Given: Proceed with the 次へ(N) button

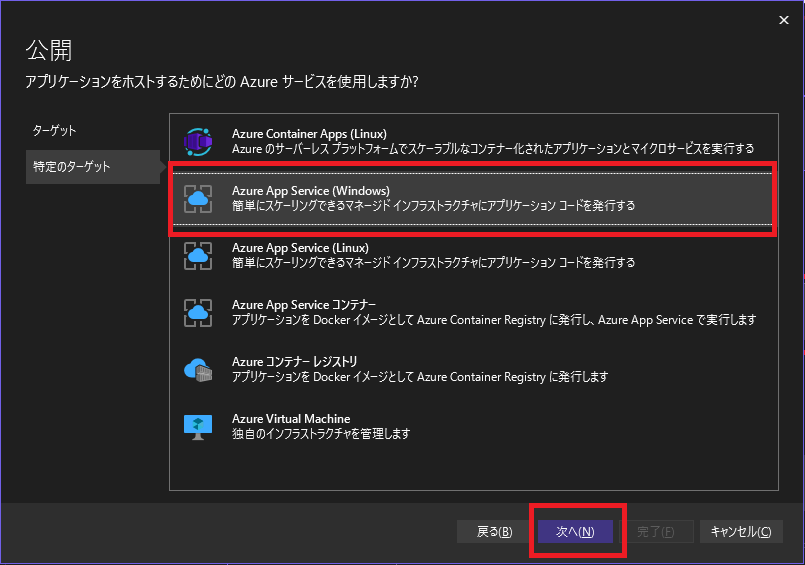Looking at the screenshot, I should (x=575, y=532).
